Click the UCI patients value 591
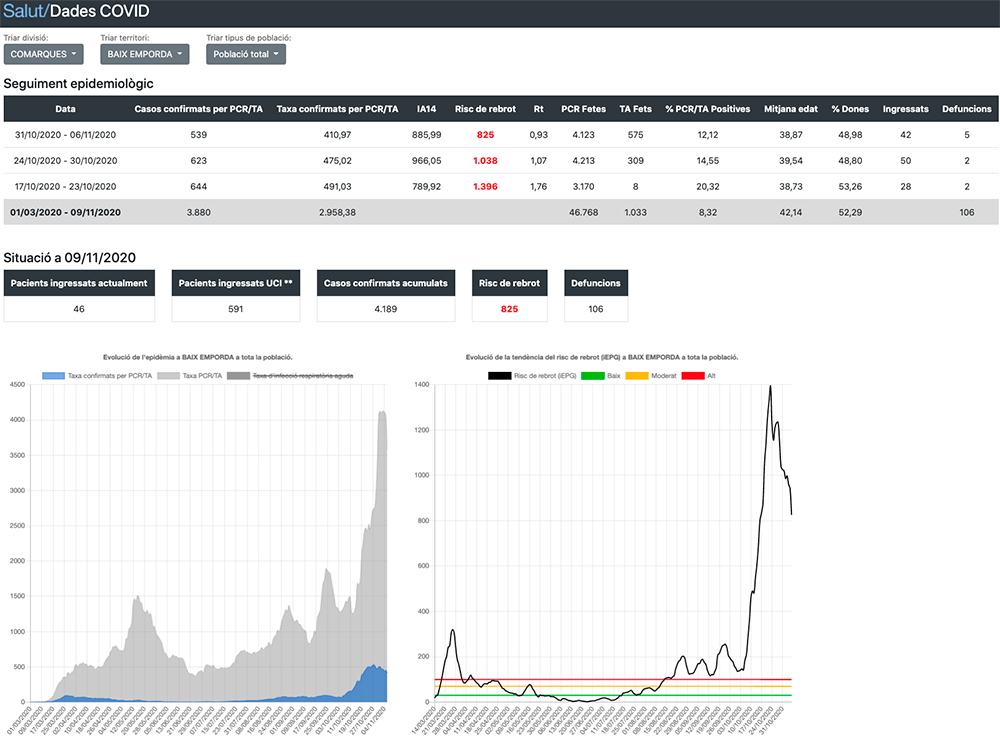 235,309
